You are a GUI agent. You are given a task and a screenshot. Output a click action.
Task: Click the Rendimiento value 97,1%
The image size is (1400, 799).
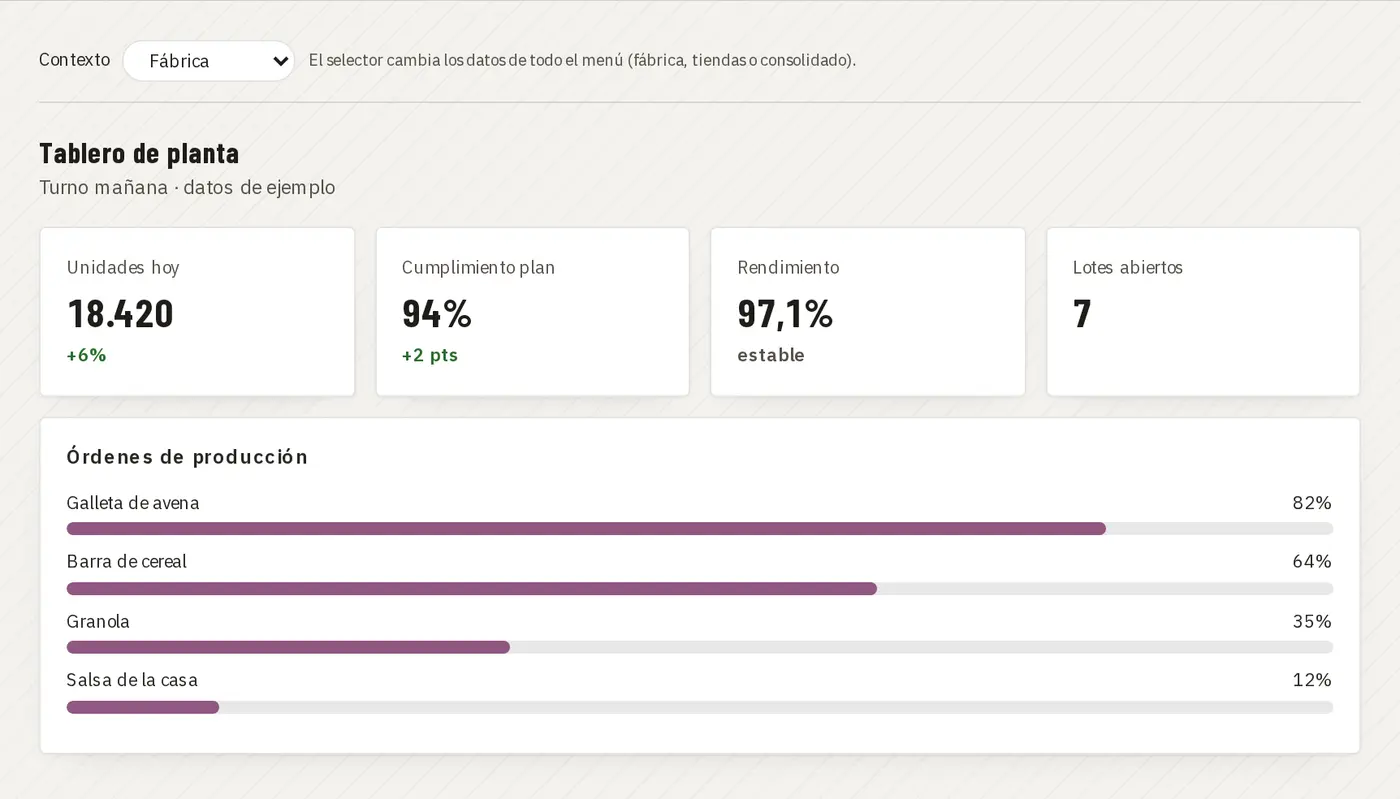point(785,314)
